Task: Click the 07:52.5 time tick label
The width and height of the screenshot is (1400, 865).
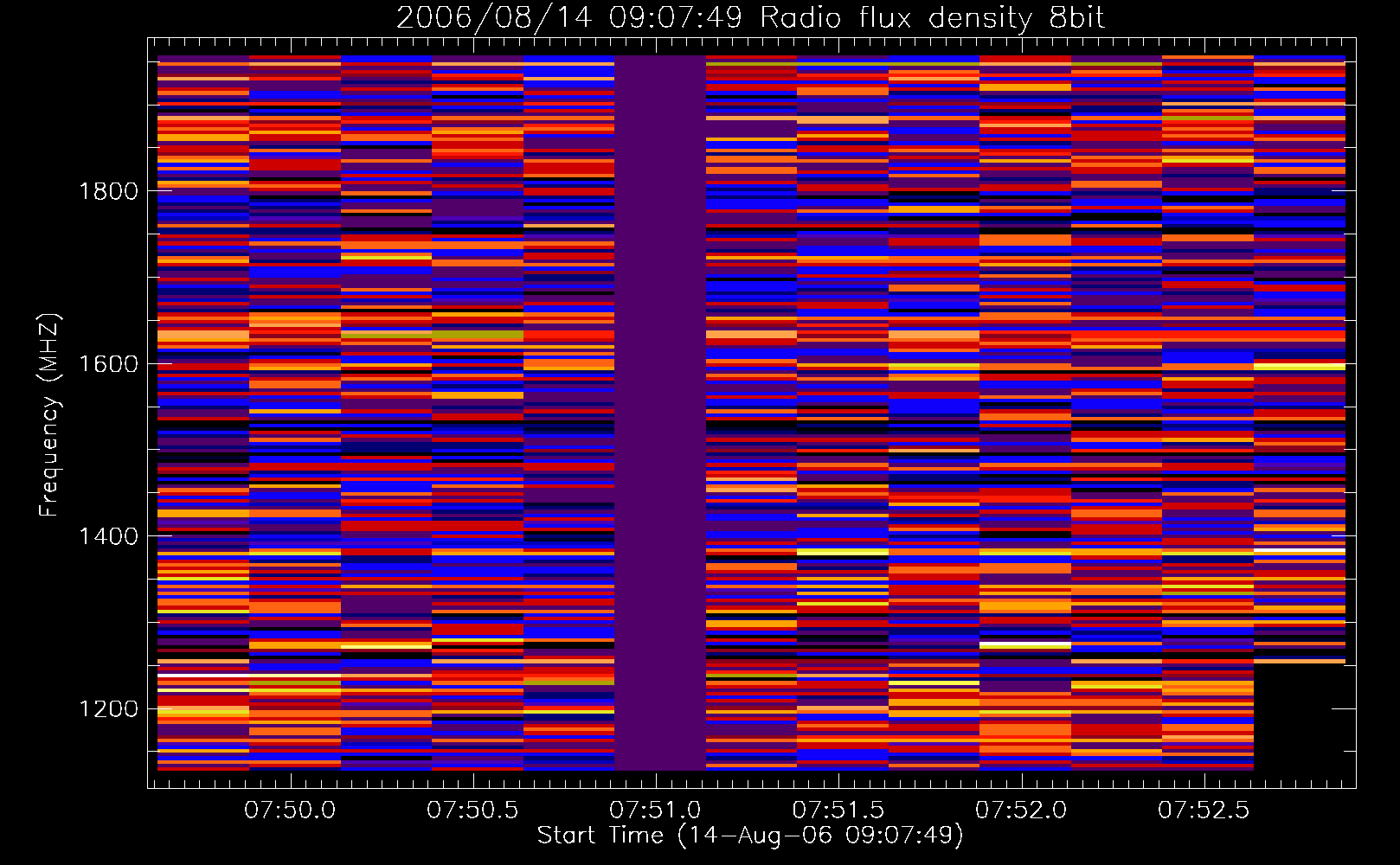Action: [1204, 811]
